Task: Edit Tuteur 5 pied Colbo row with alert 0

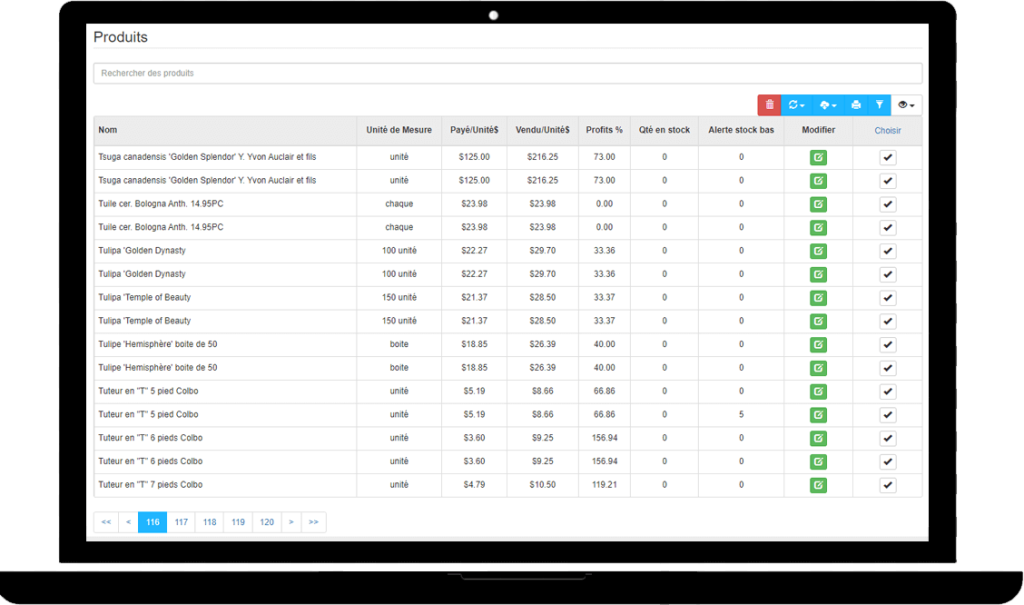Action: click(818, 391)
